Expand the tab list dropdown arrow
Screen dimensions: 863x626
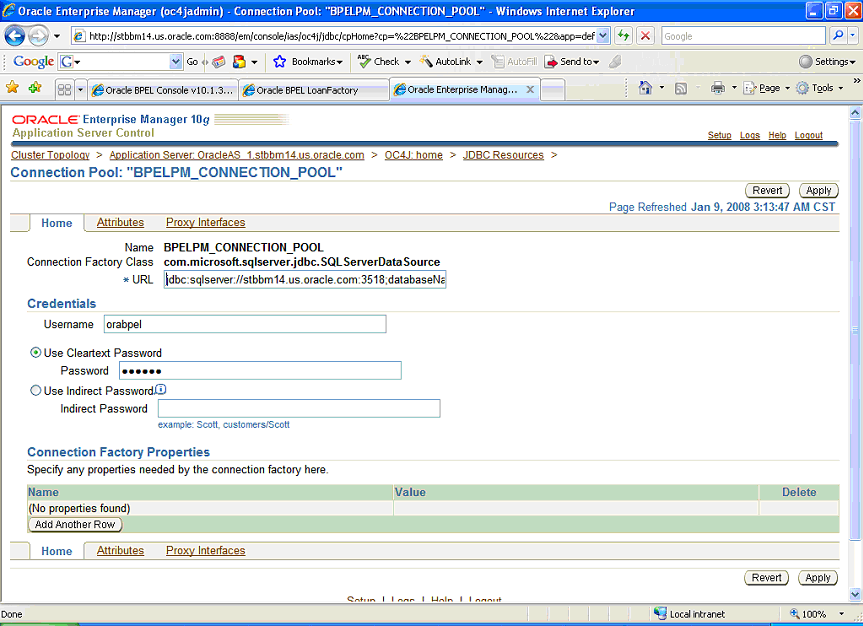click(x=80, y=89)
